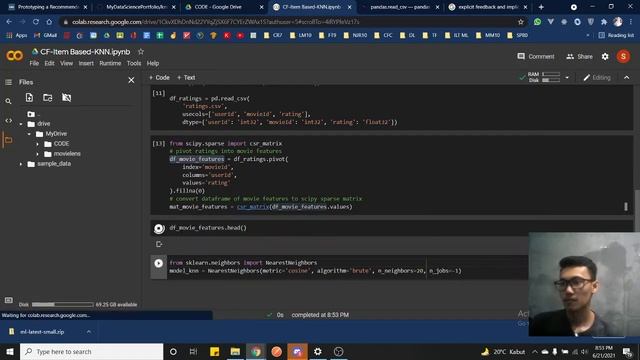This screenshot has height=360, width=640.
Task: Click the Disk usage bar
Action: (62, 304)
